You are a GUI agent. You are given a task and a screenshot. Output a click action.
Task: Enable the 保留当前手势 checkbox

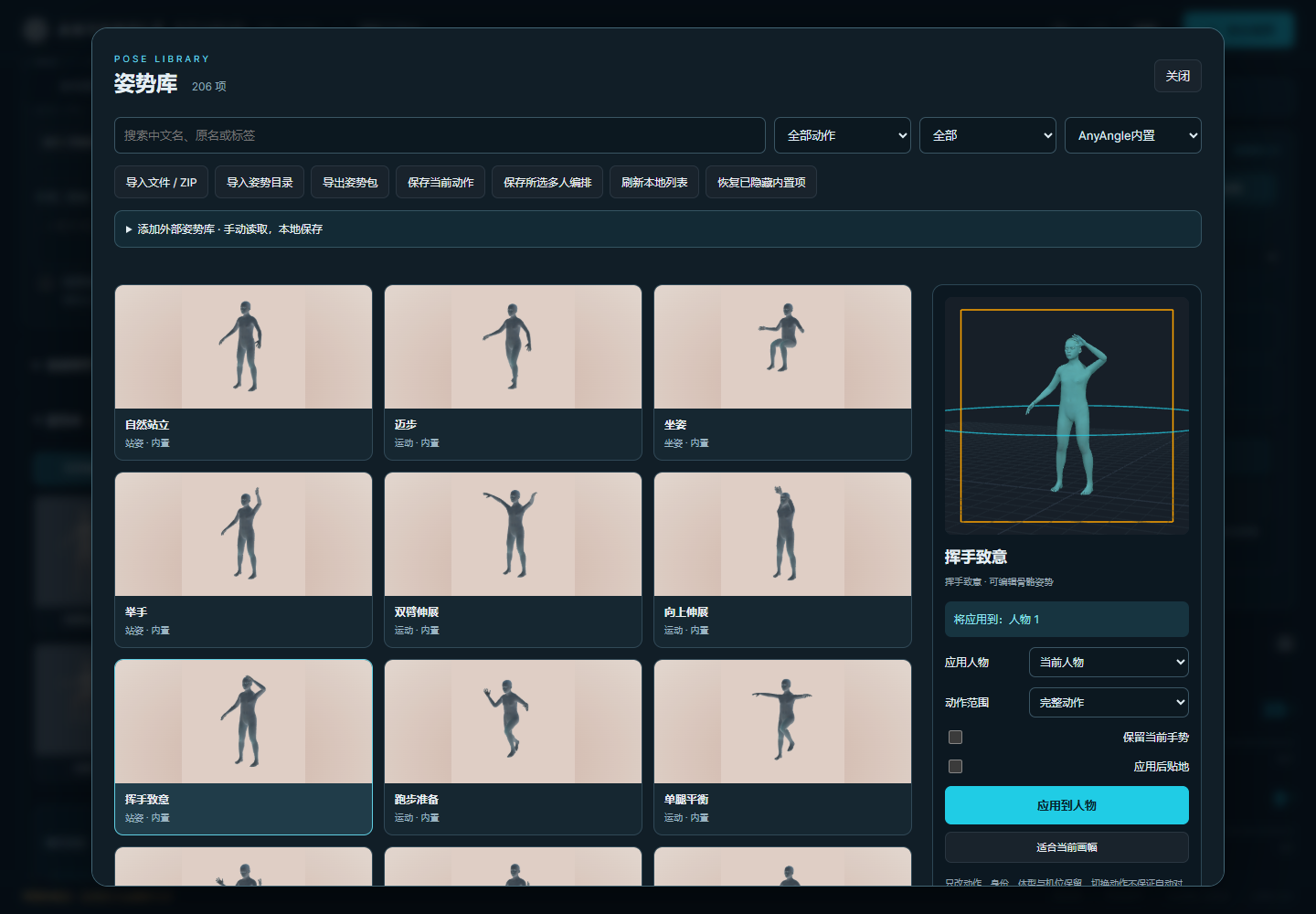click(956, 738)
